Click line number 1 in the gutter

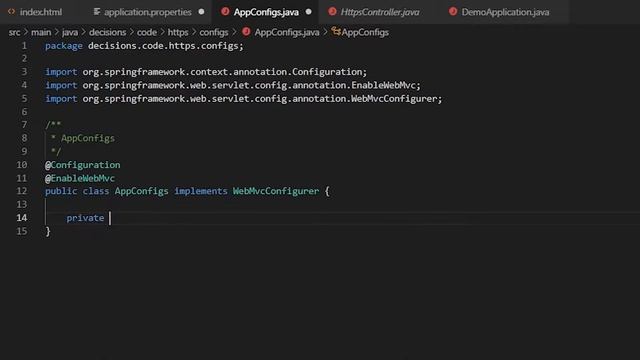[24, 46]
